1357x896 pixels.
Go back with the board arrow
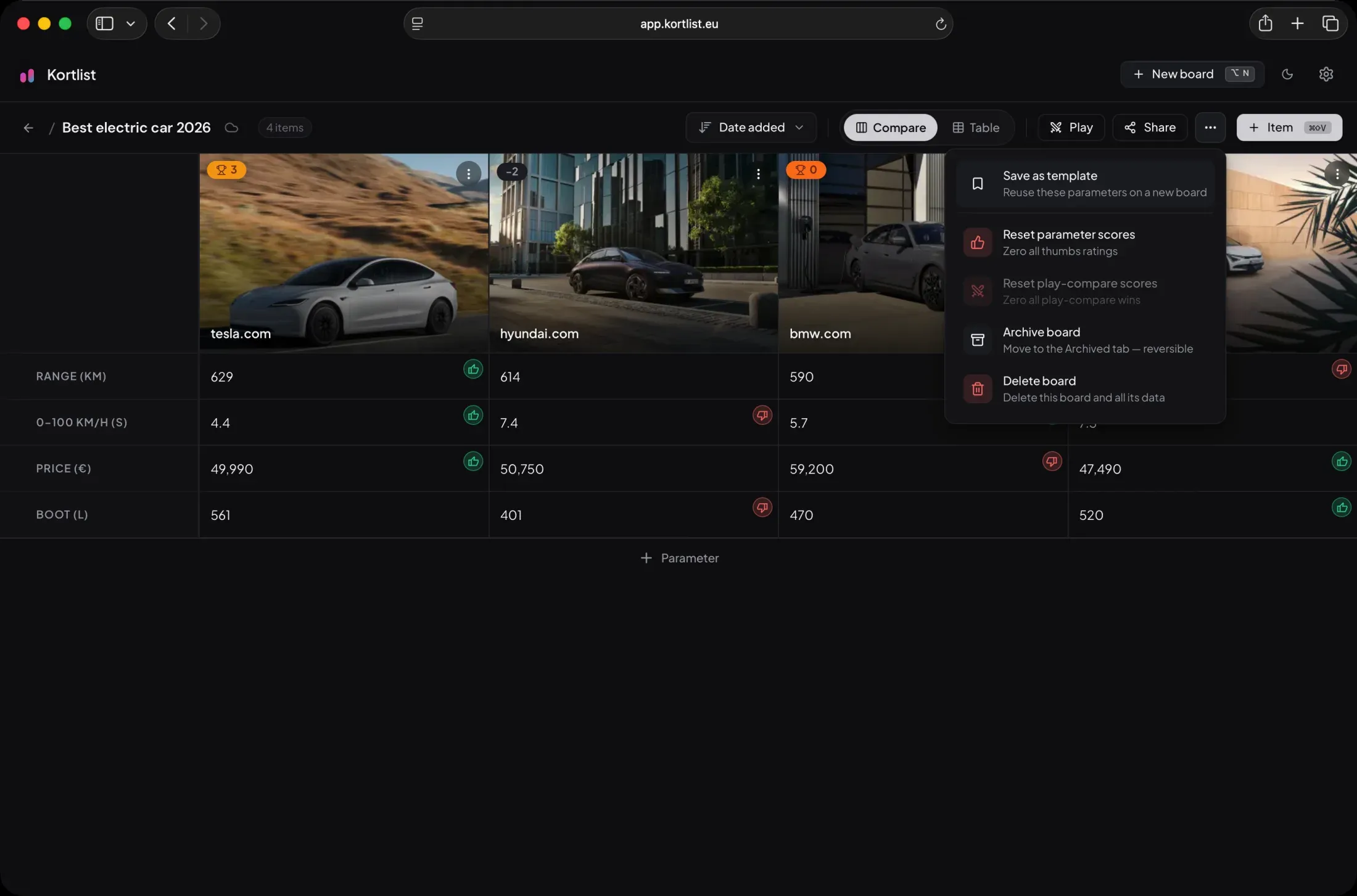[x=28, y=128]
